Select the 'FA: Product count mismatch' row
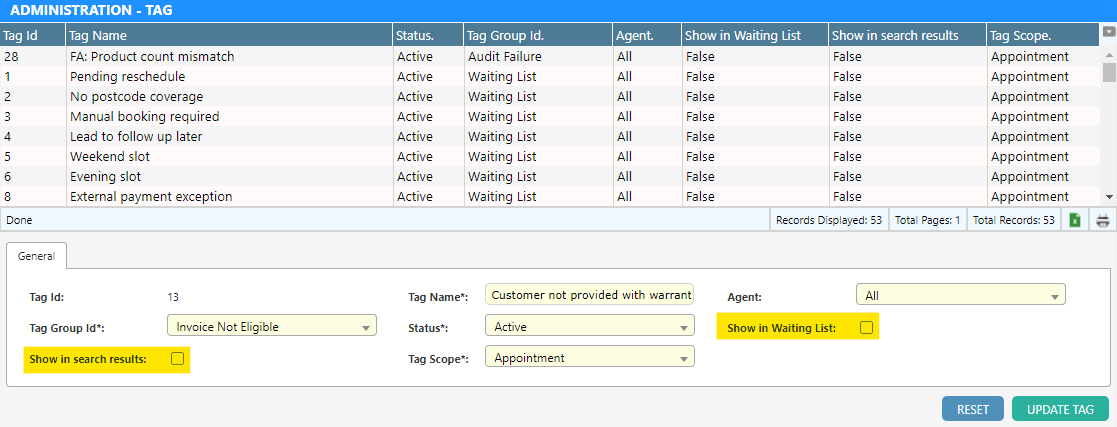This screenshot has height=427, width=1117. point(230,57)
